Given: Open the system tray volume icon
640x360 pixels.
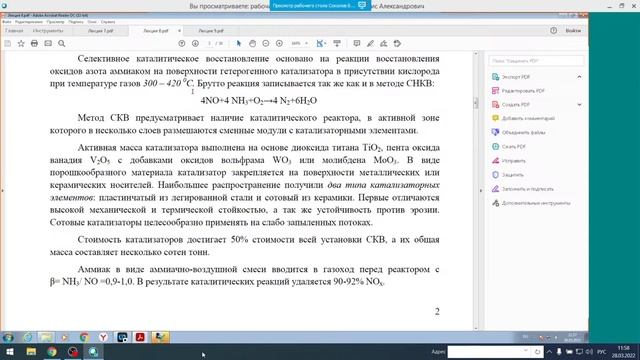Looking at the screenshot, I should tap(589, 351).
